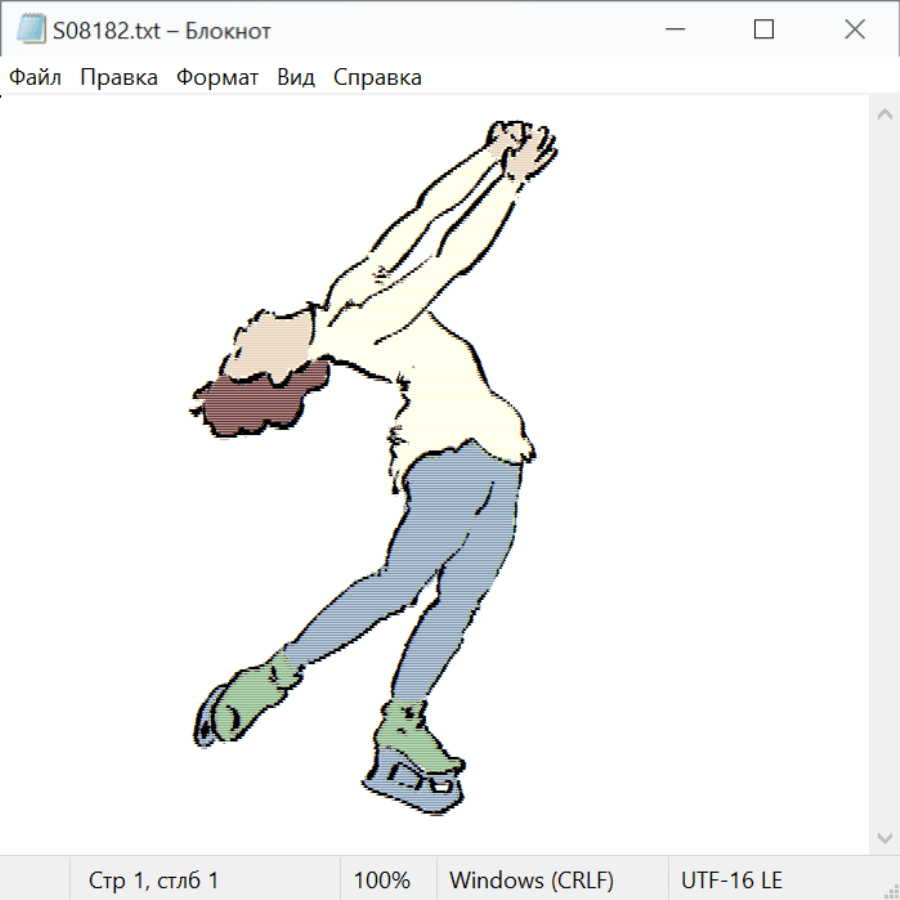
Task: Click the skater's clasped hands in text area
Action: pos(522,145)
